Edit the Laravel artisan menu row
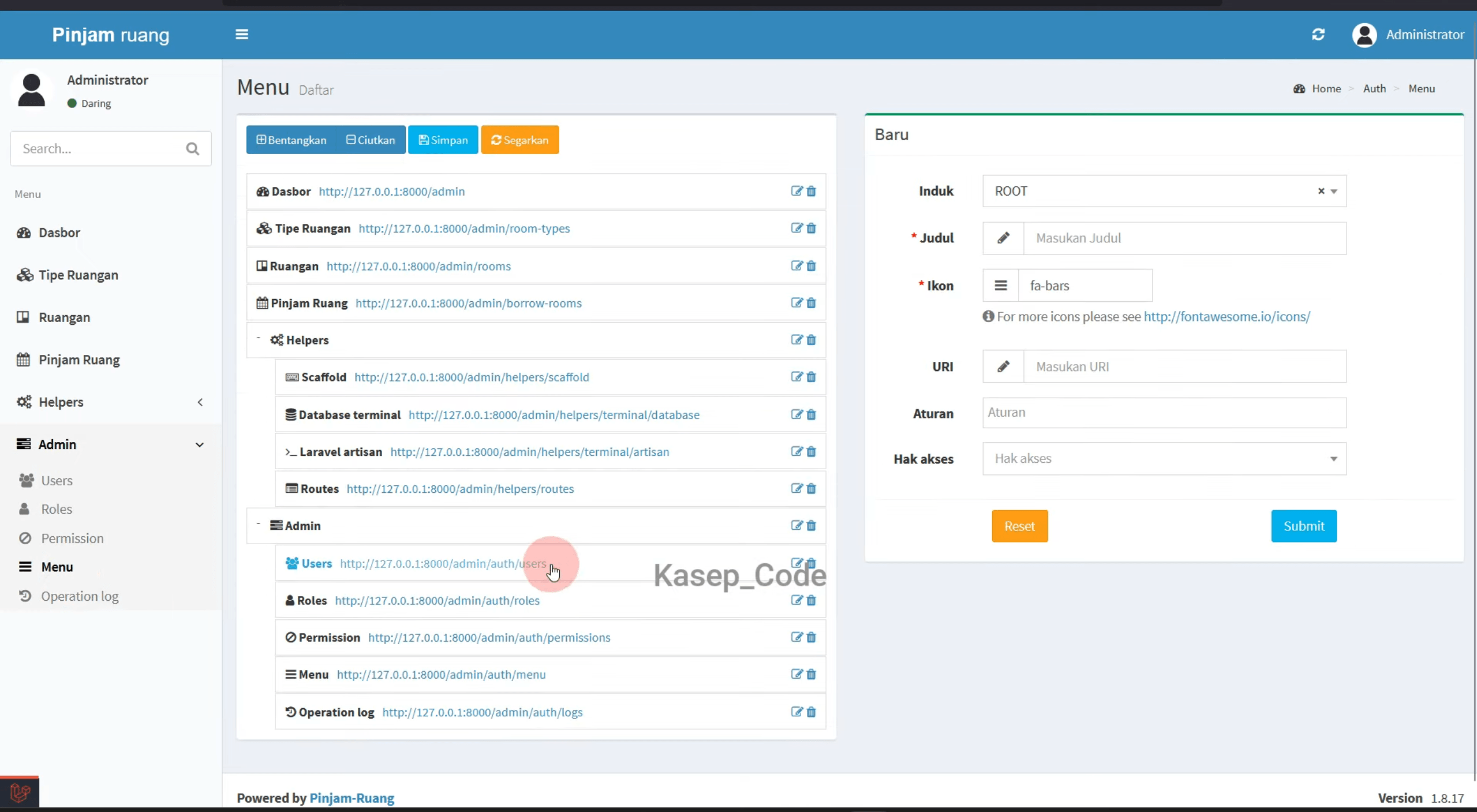The height and width of the screenshot is (812, 1477). click(x=797, y=451)
